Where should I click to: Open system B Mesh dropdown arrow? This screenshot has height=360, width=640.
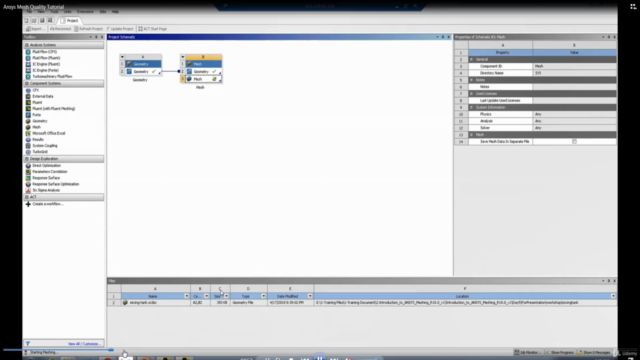click(182, 57)
